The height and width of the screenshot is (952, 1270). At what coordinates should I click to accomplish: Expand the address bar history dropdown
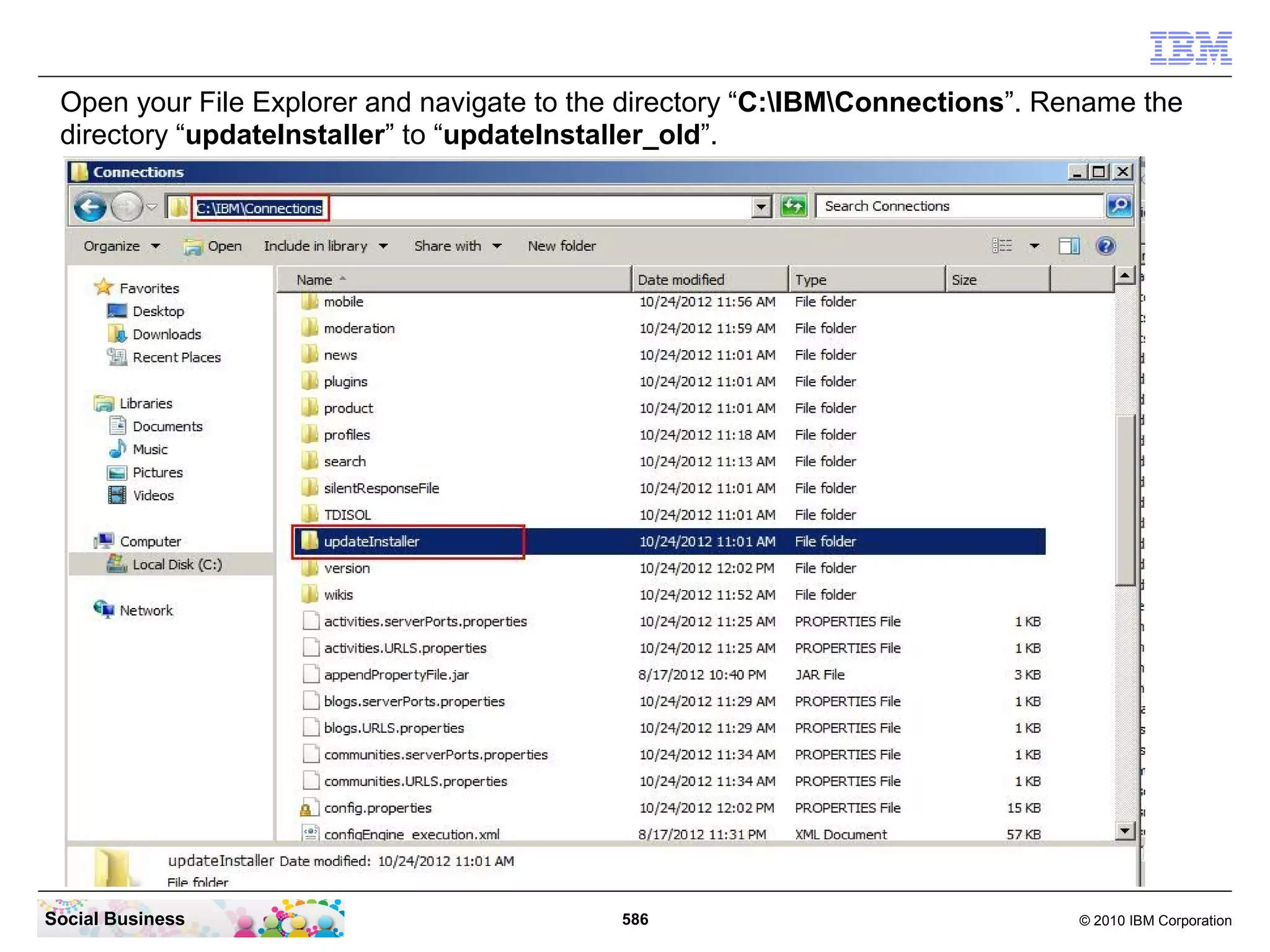(762, 207)
